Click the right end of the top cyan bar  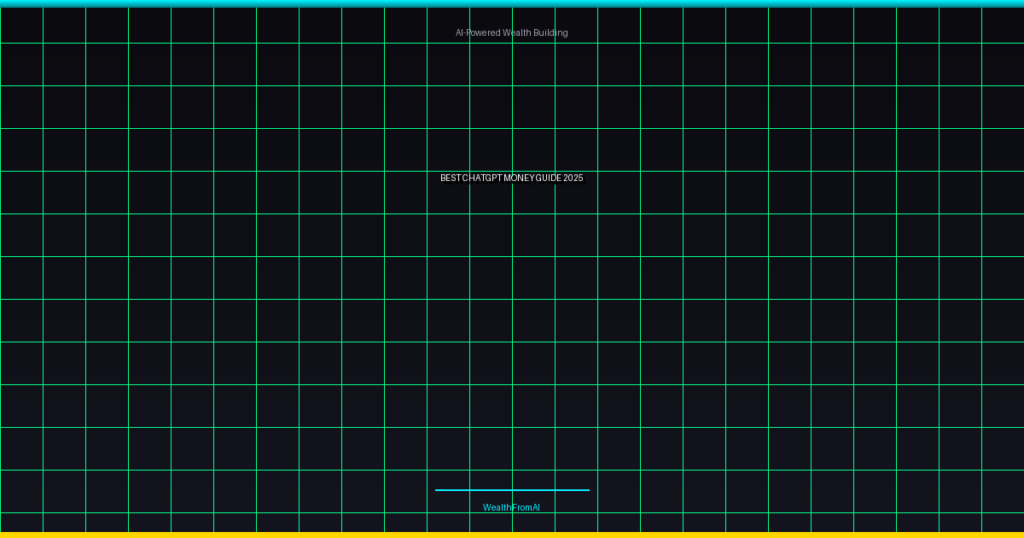pyautogui.click(x=1019, y=3)
